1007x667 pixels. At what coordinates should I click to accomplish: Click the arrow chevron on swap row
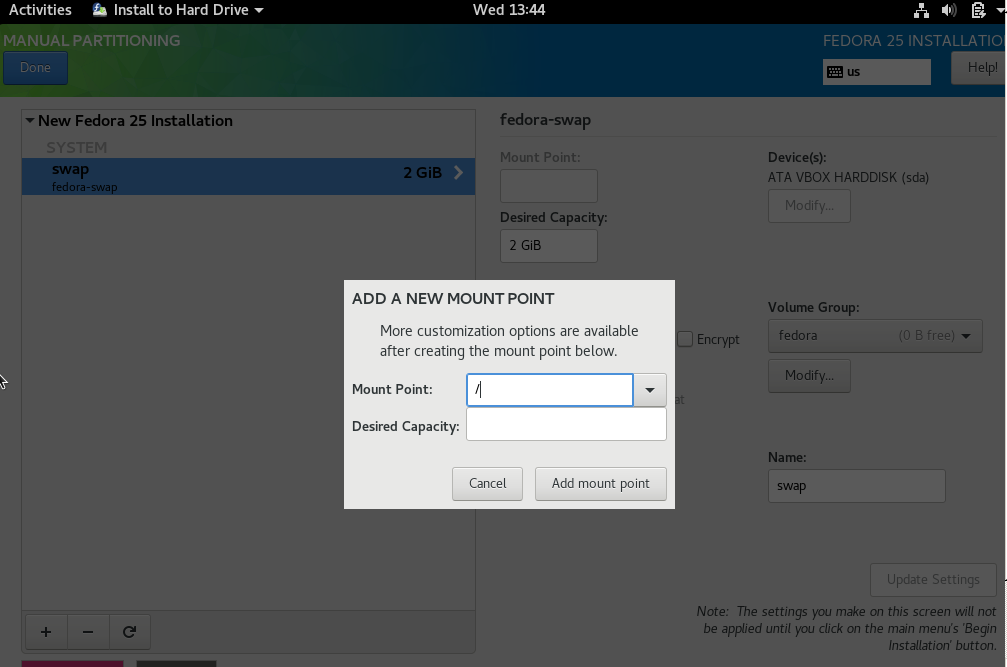pos(459,172)
